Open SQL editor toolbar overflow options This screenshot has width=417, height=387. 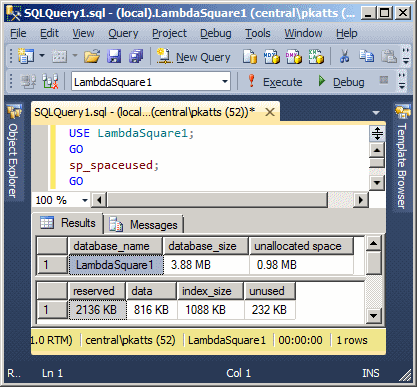click(402, 81)
